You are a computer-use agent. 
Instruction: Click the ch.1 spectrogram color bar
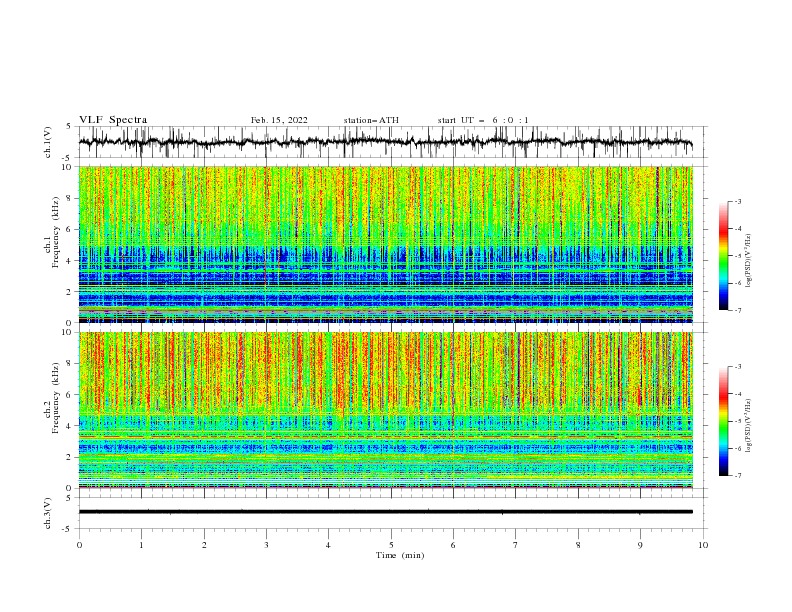click(724, 256)
